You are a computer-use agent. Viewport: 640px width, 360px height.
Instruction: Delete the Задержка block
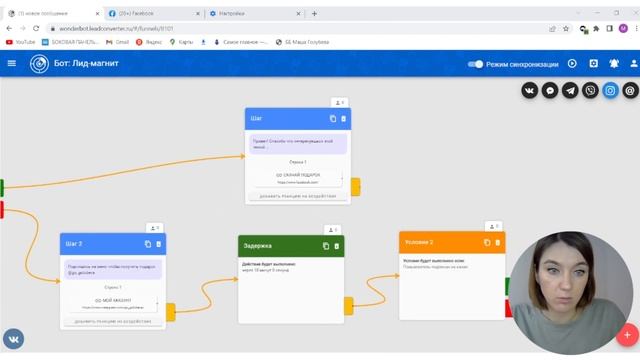point(336,246)
